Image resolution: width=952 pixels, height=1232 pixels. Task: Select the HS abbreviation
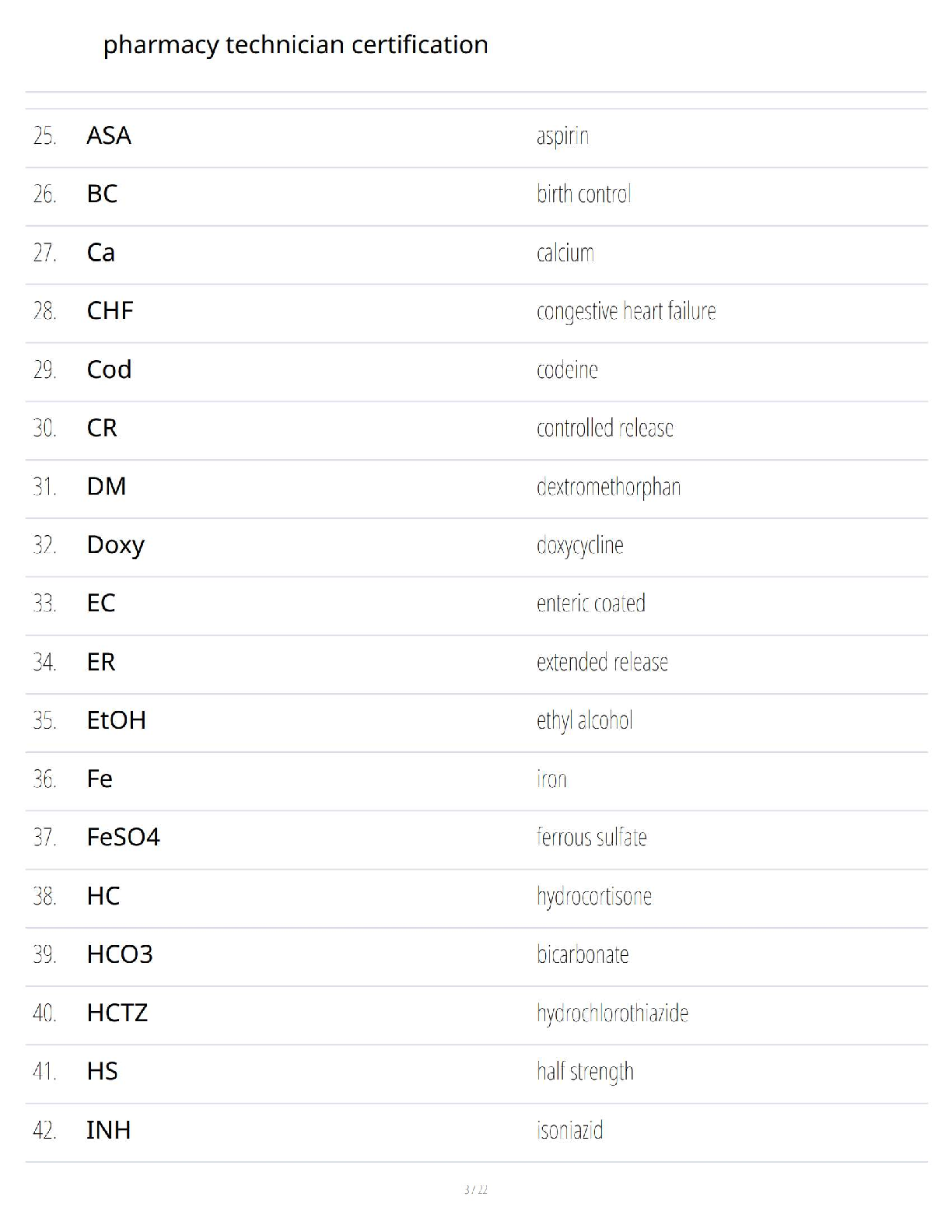103,1072
